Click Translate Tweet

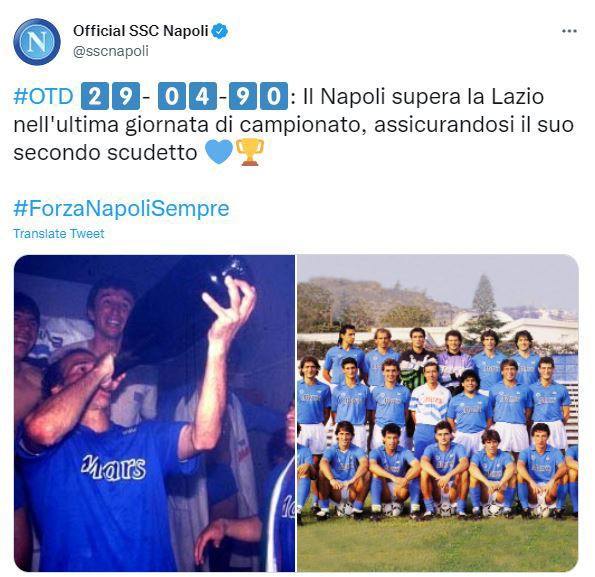coord(58,234)
